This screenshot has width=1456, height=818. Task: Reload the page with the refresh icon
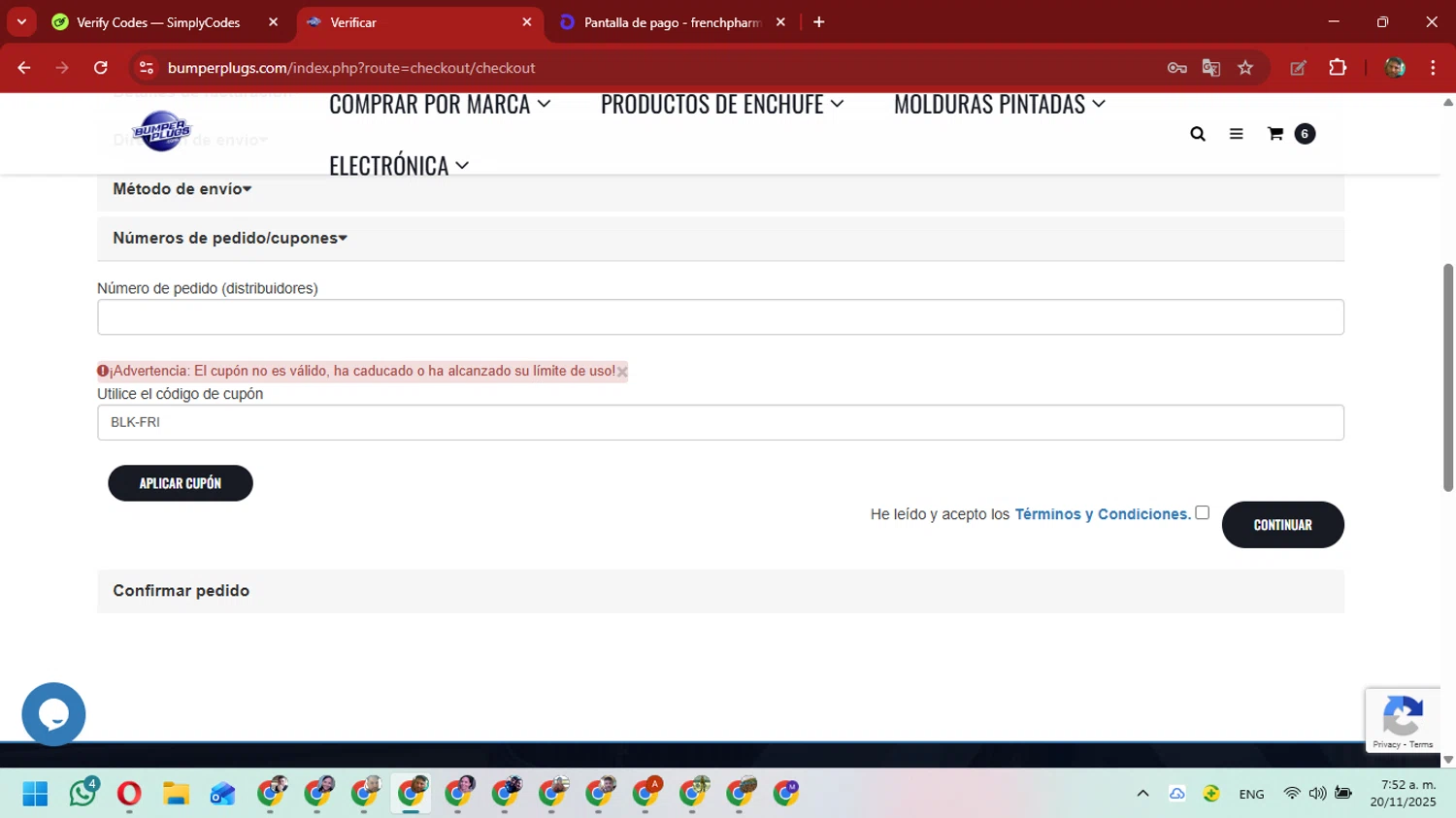coord(101,68)
